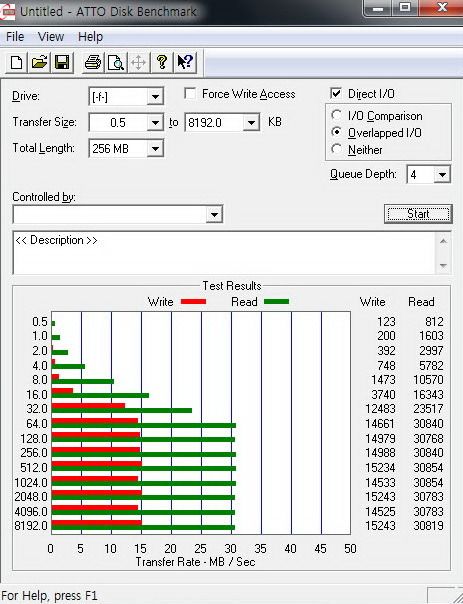Viewport: 463px width, 604px height.
Task: Close the ATTO Disk Benchmark window
Action: tap(442, 8)
